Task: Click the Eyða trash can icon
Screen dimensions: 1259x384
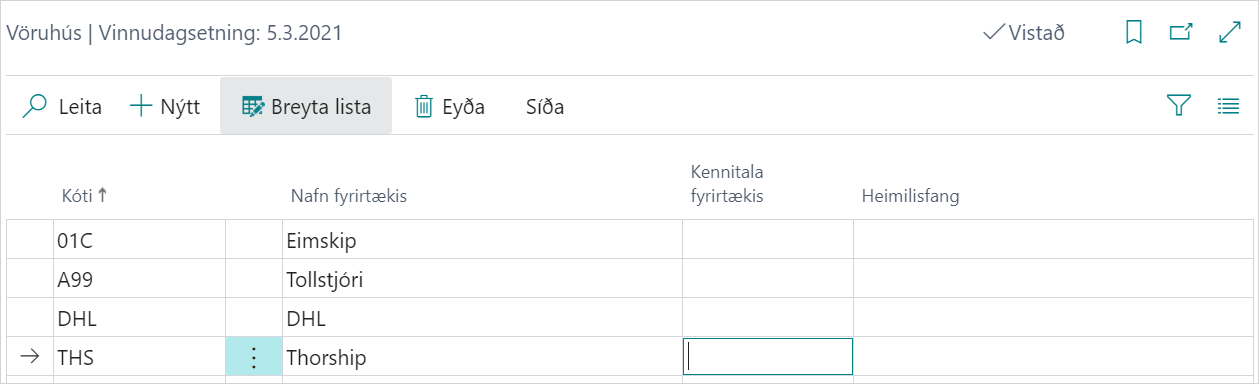Action: point(424,106)
